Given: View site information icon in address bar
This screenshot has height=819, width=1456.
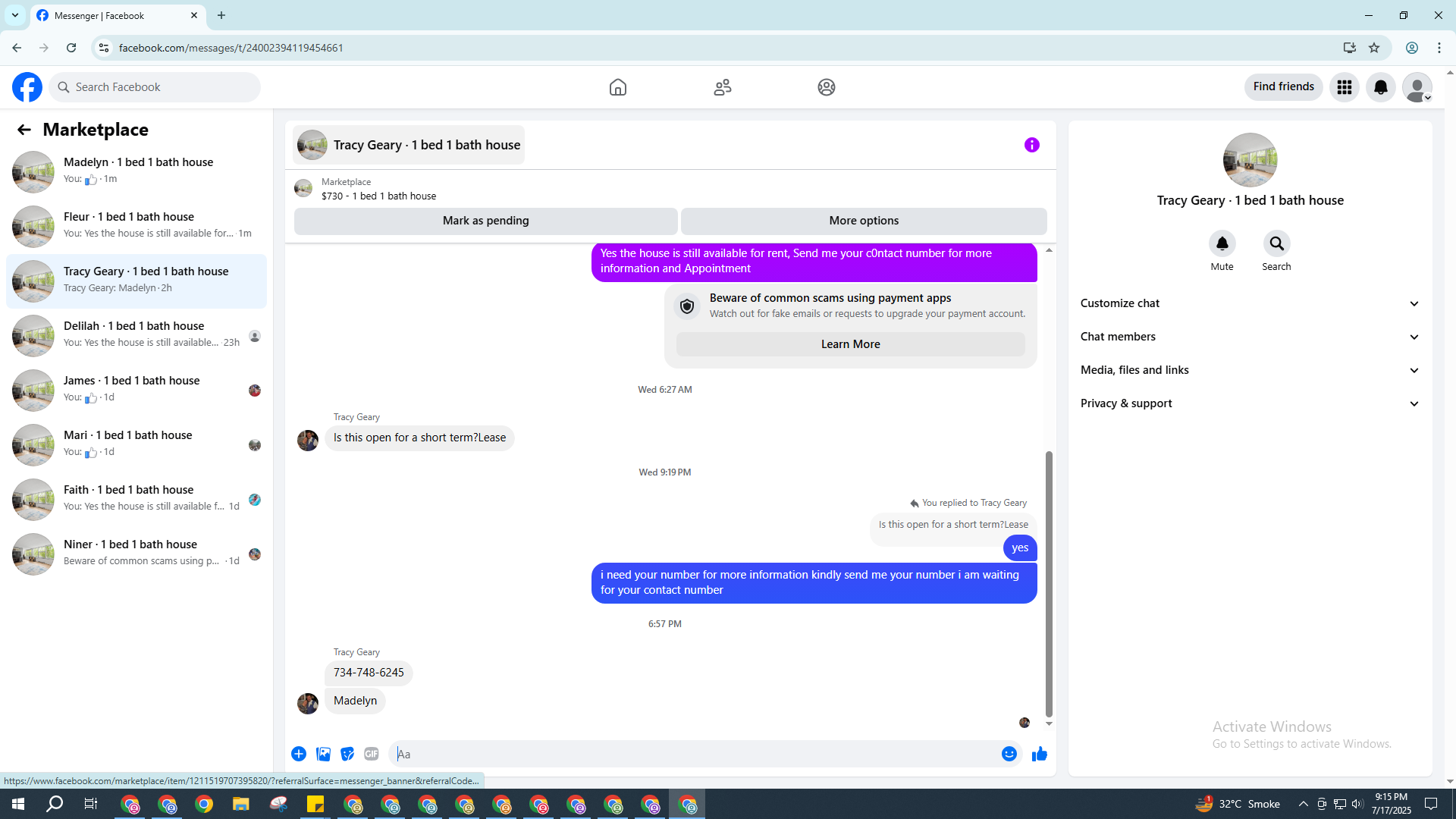Looking at the screenshot, I should pyautogui.click(x=104, y=48).
